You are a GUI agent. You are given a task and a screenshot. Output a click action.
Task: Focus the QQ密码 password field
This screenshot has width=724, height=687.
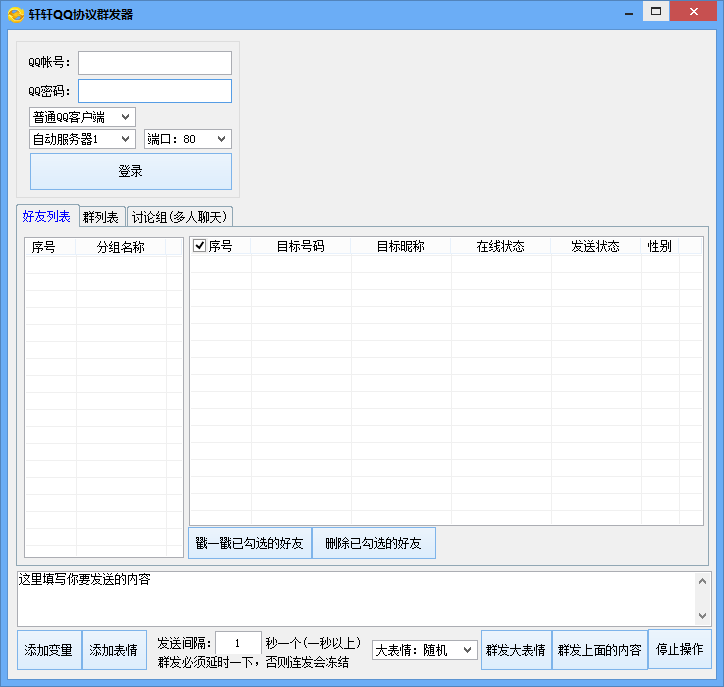(155, 91)
